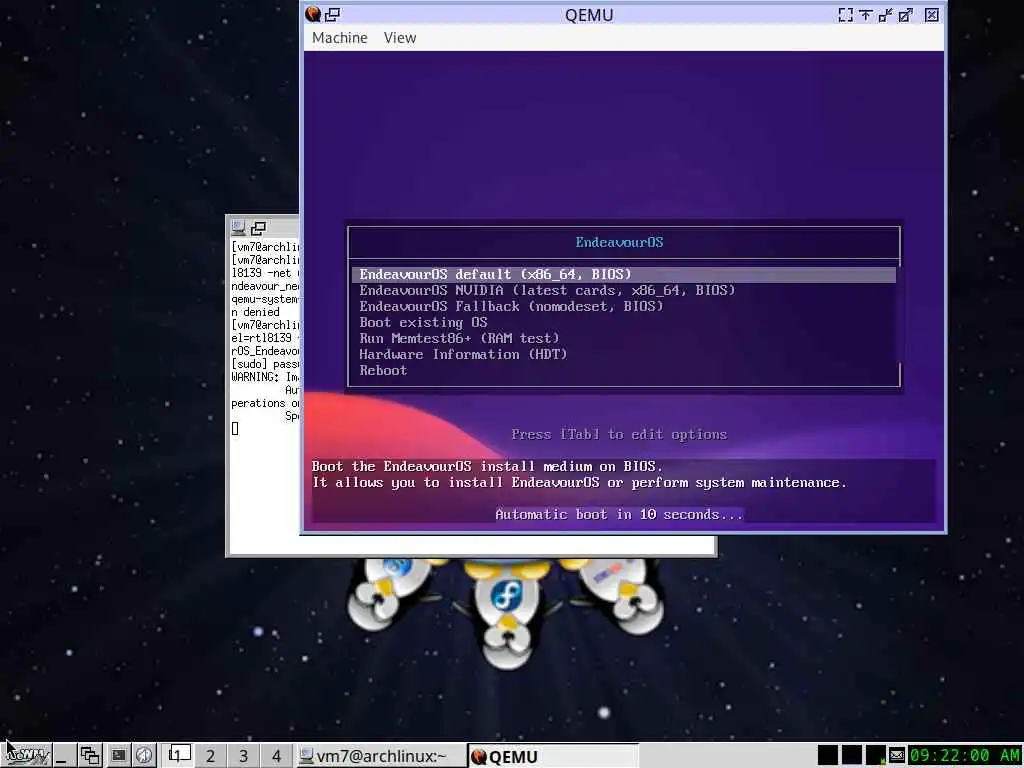Click the 'Press [Tab] to edit options' hint
The height and width of the screenshot is (768, 1024).
[x=619, y=434]
